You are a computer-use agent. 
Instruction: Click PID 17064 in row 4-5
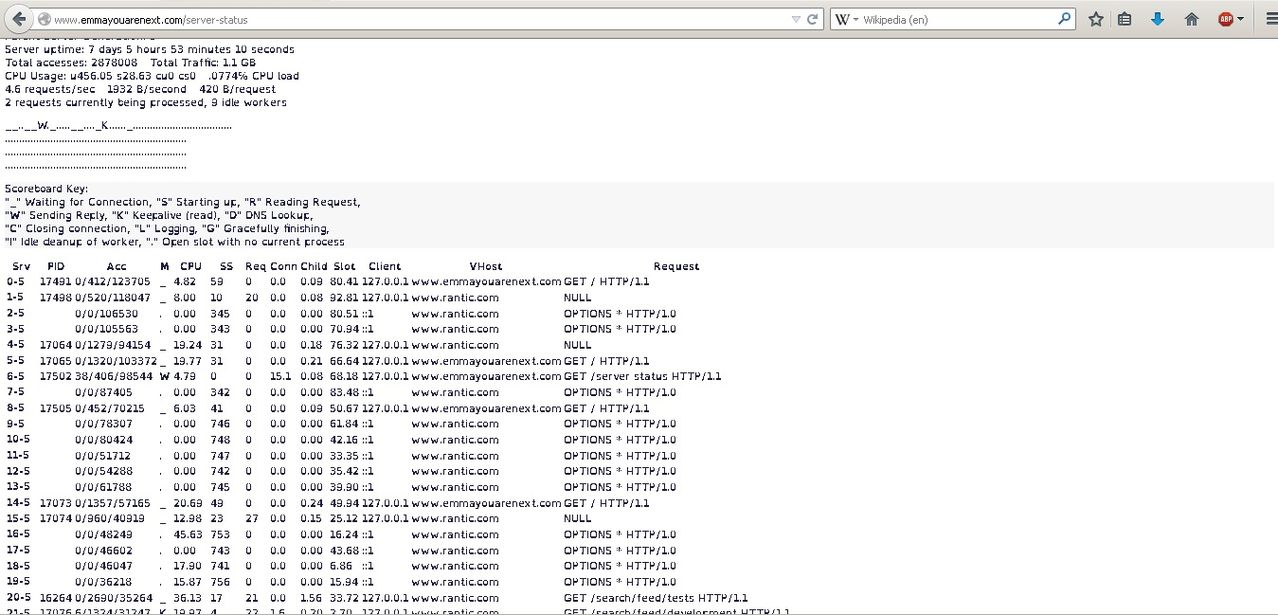(56, 345)
